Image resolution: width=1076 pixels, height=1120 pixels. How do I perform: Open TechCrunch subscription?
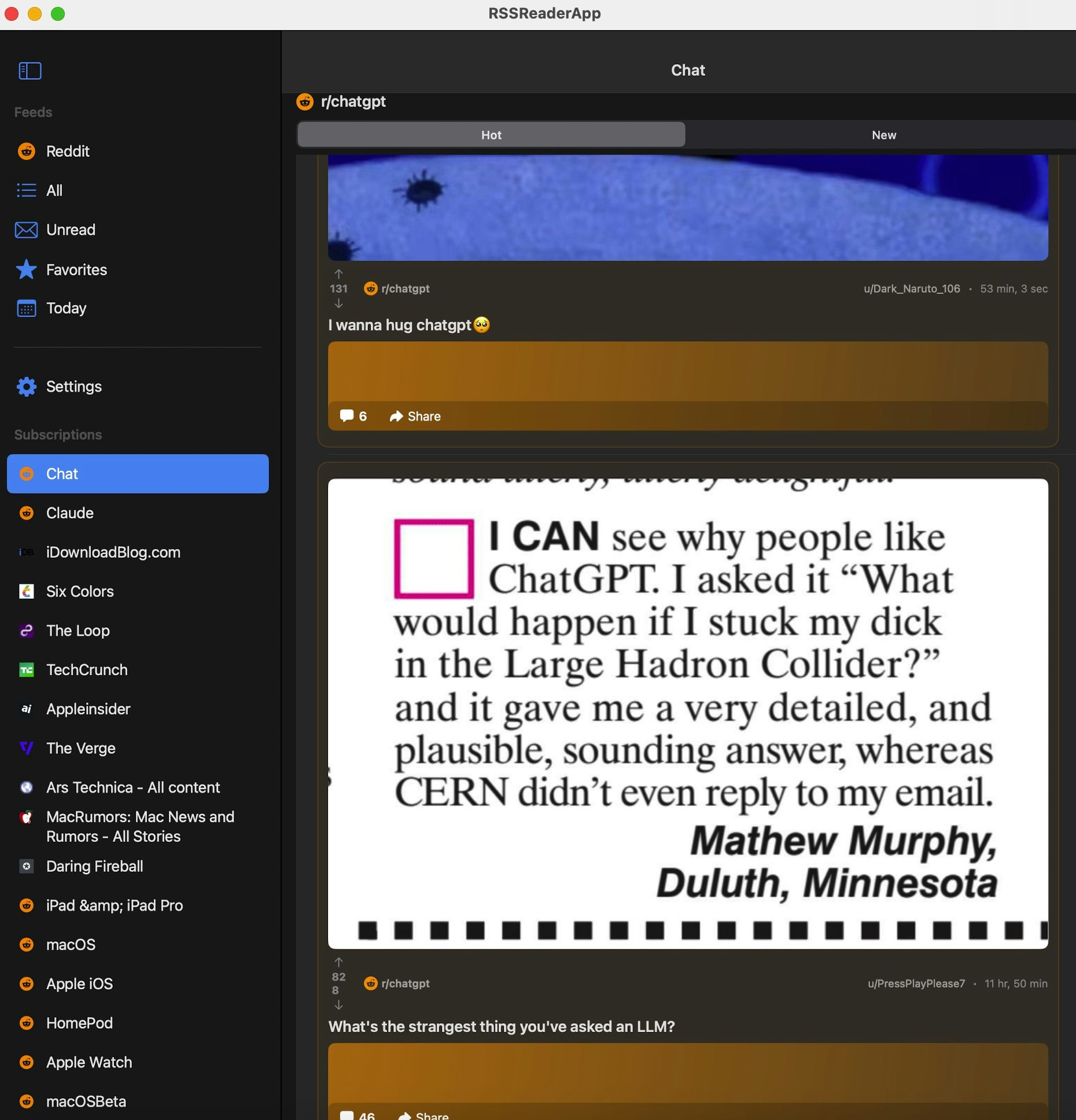tap(138, 670)
